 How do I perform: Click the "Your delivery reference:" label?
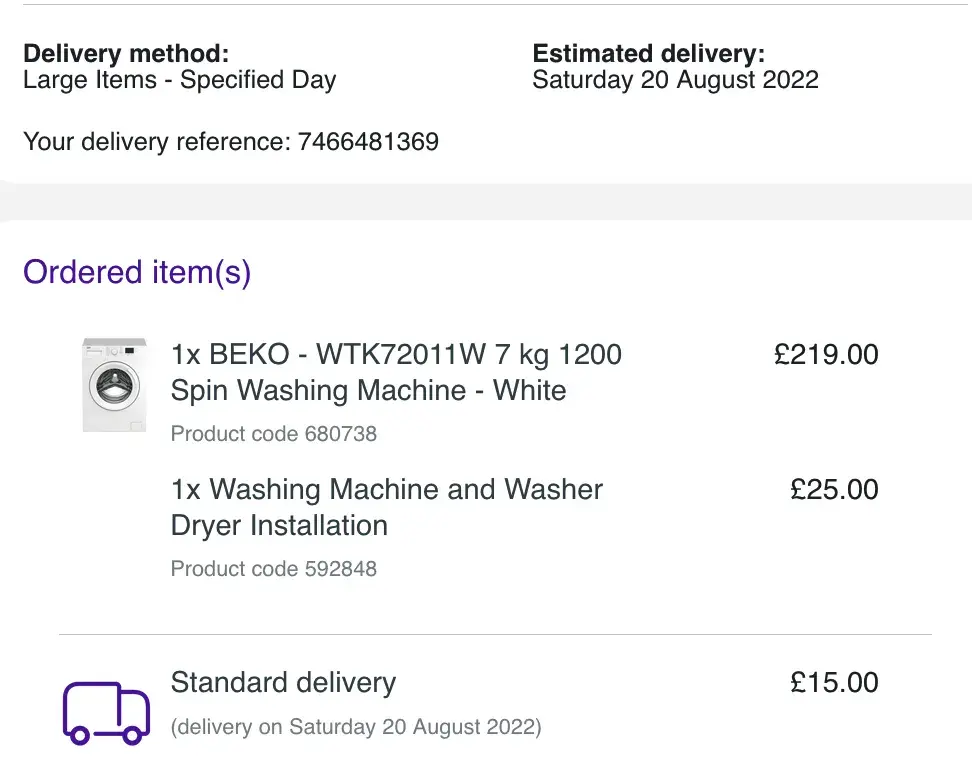pyautogui.click(x=157, y=141)
